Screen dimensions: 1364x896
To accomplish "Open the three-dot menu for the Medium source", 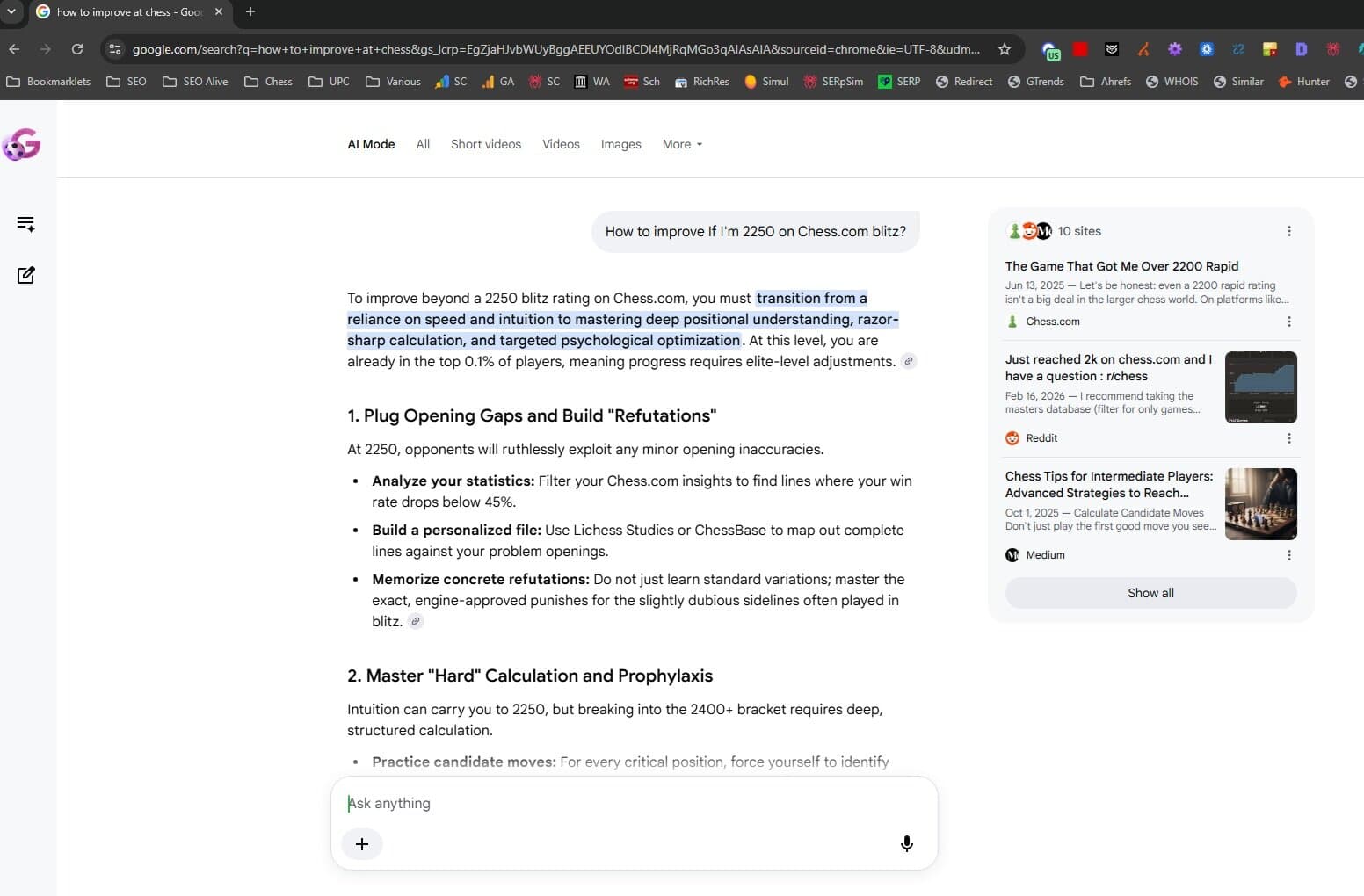I will pos(1289,555).
